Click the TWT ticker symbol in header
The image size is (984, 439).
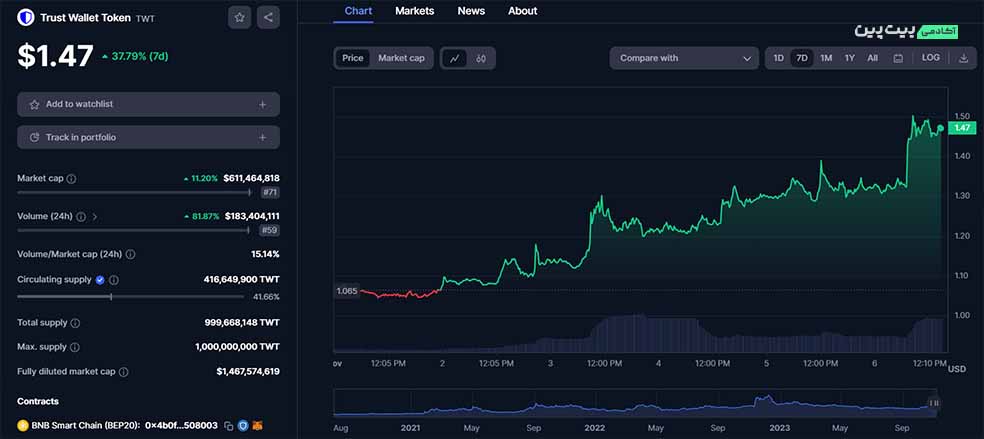pos(145,18)
